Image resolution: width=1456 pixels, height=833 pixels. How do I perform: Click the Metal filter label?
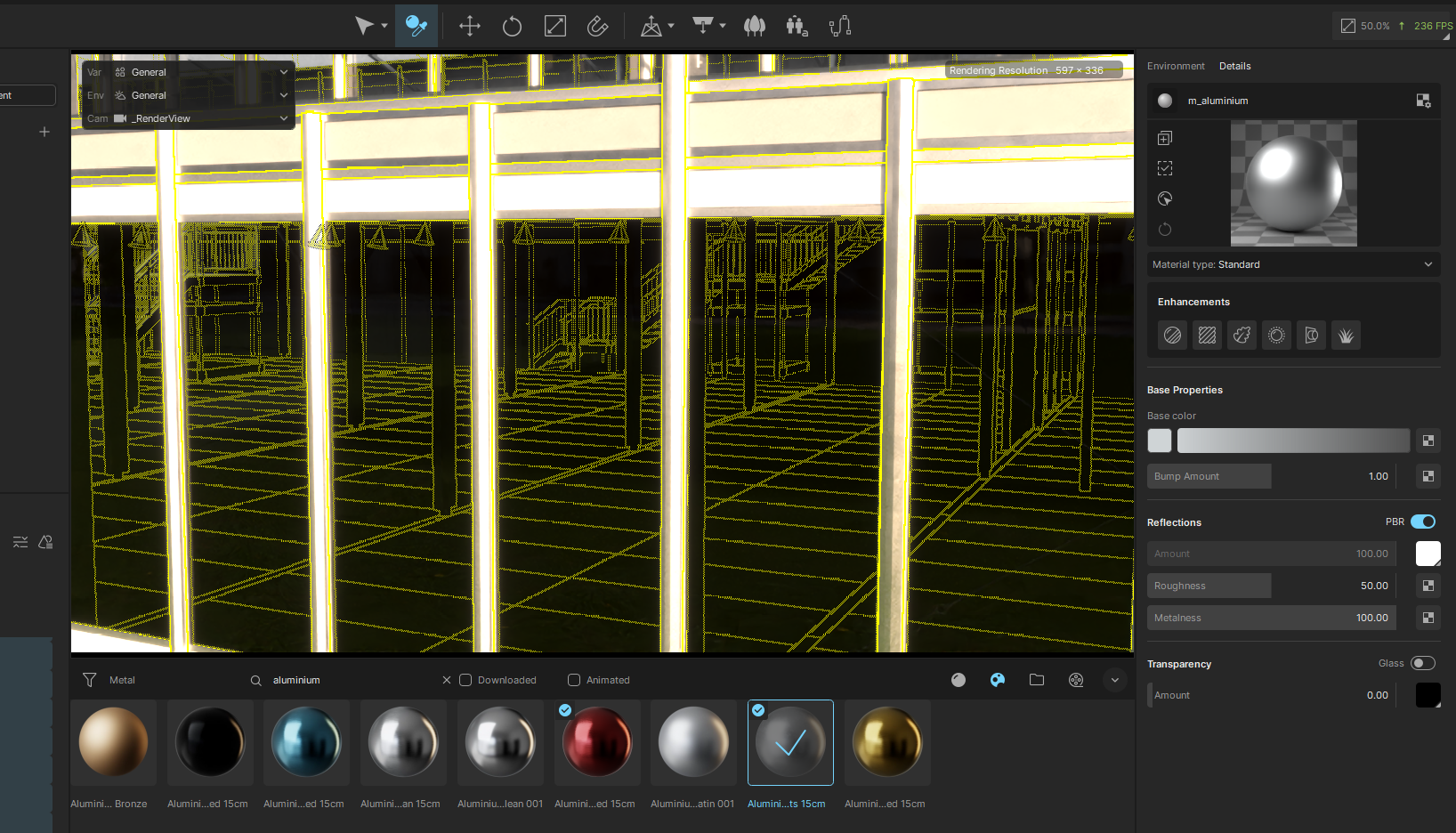(x=122, y=680)
